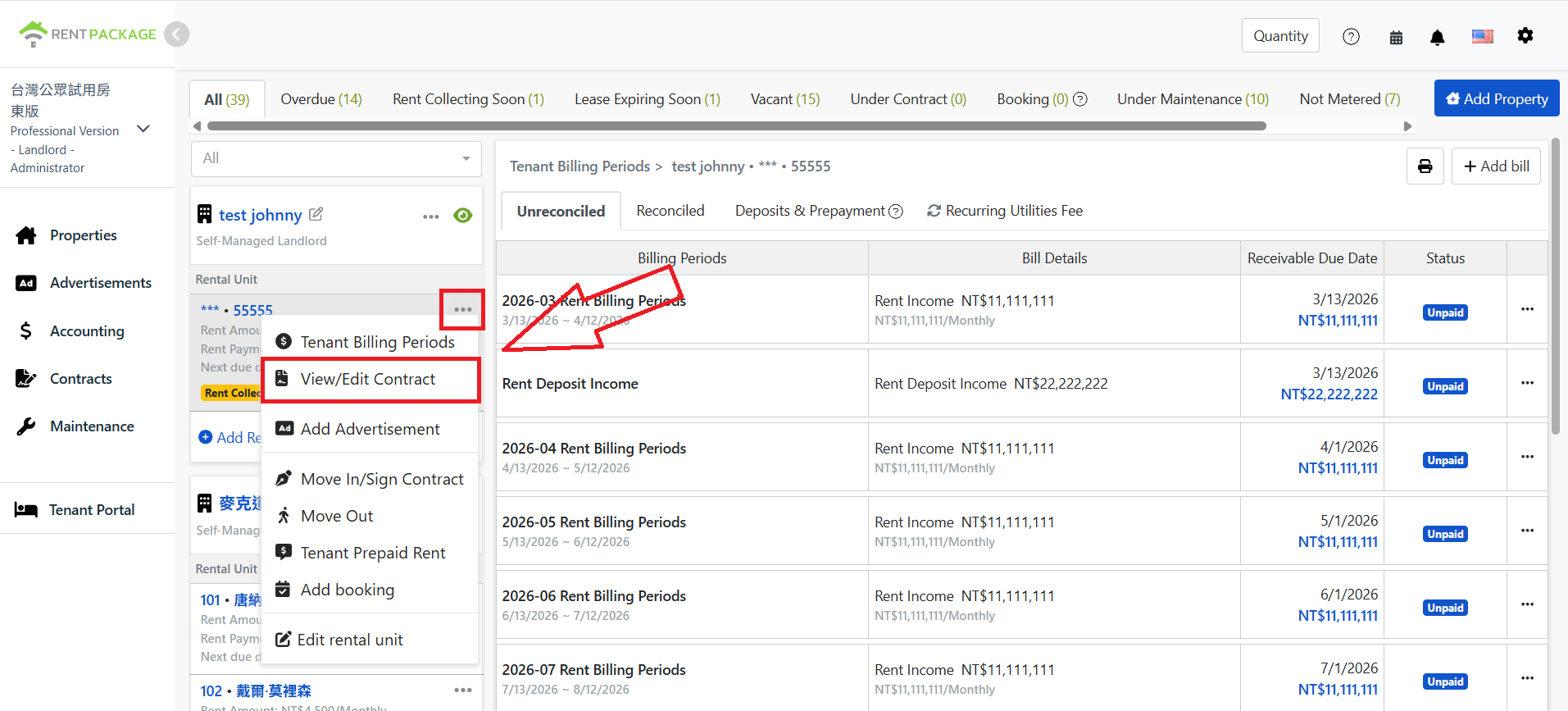1568x711 pixels.
Task: Switch to Unreconciled tab
Action: click(561, 212)
